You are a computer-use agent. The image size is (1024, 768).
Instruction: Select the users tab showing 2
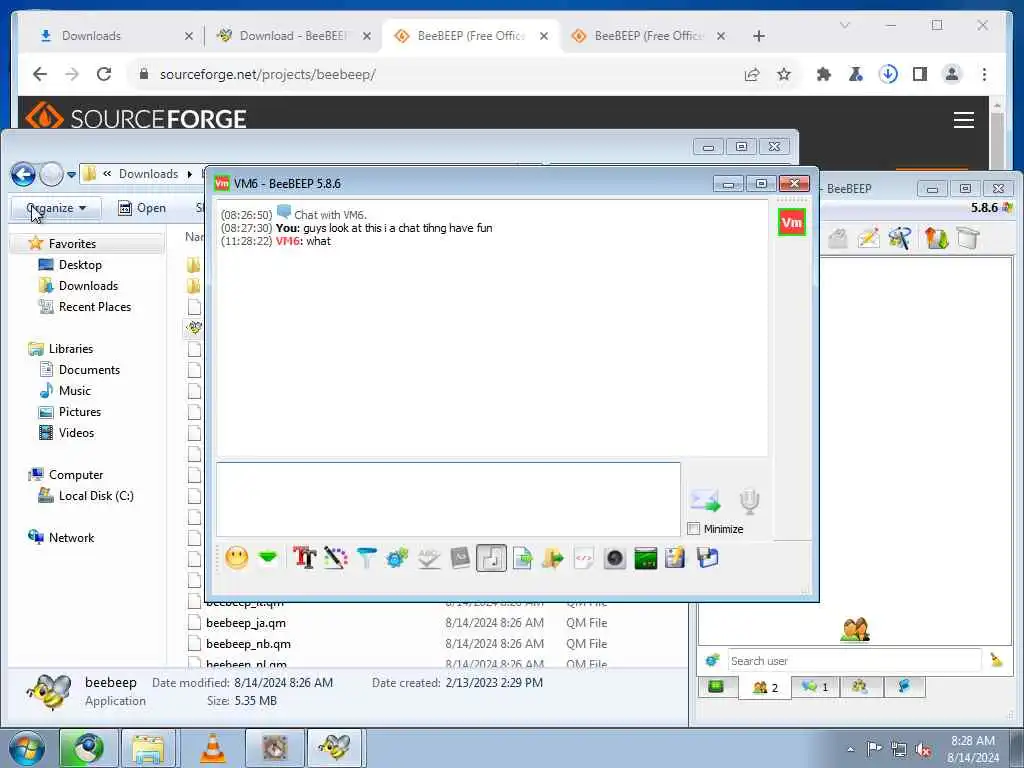765,687
